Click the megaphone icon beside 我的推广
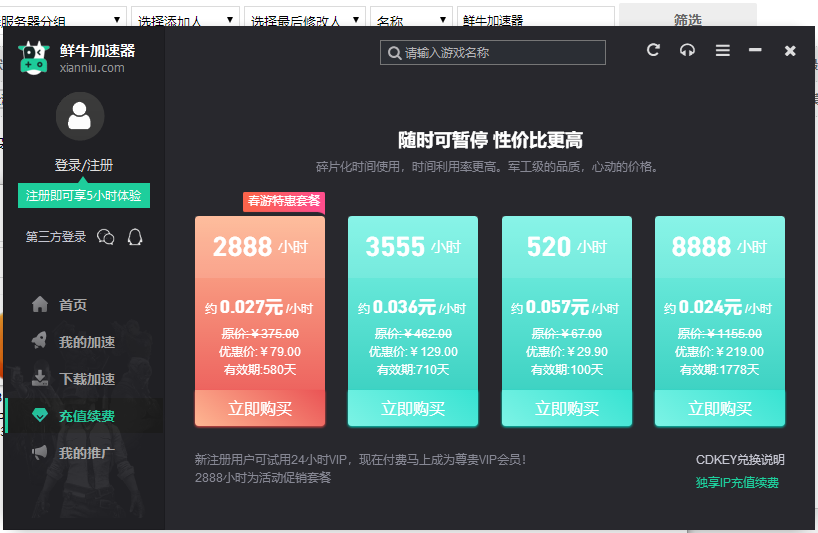818x533 pixels. tap(40, 452)
